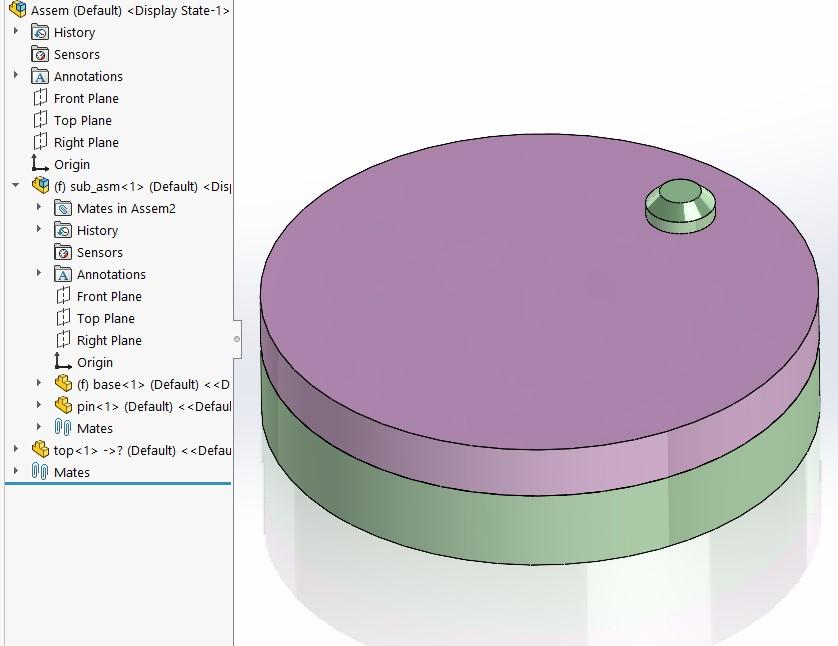This screenshot has width=838, height=646.
Task: Click the FeatureManager panel collapse handle
Action: click(237, 339)
